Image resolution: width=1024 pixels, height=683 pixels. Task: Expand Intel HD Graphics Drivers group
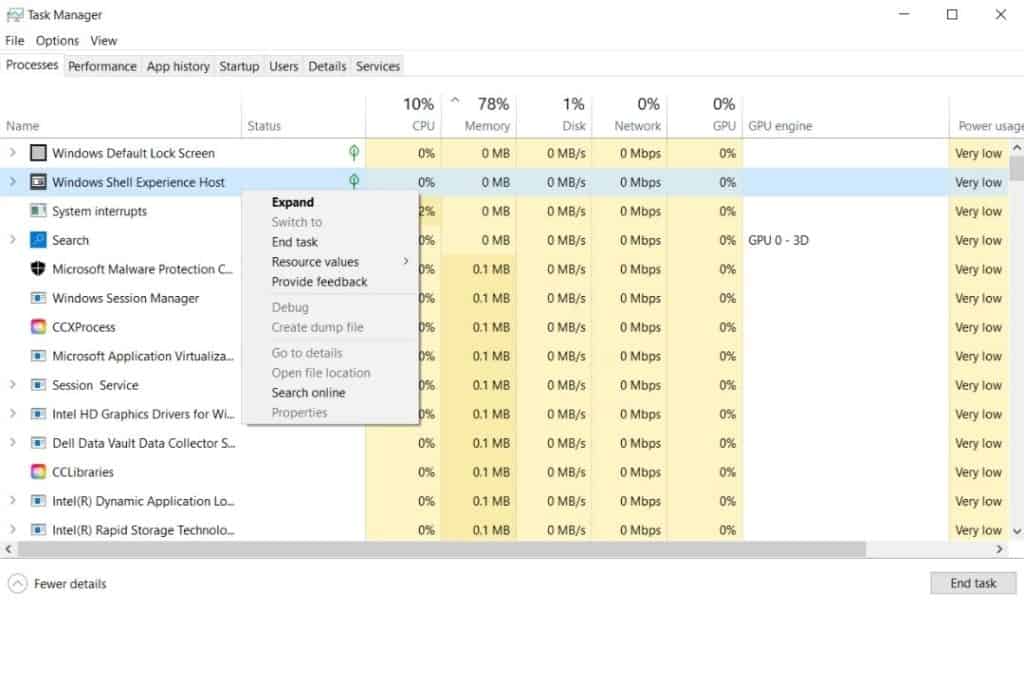[12, 413]
